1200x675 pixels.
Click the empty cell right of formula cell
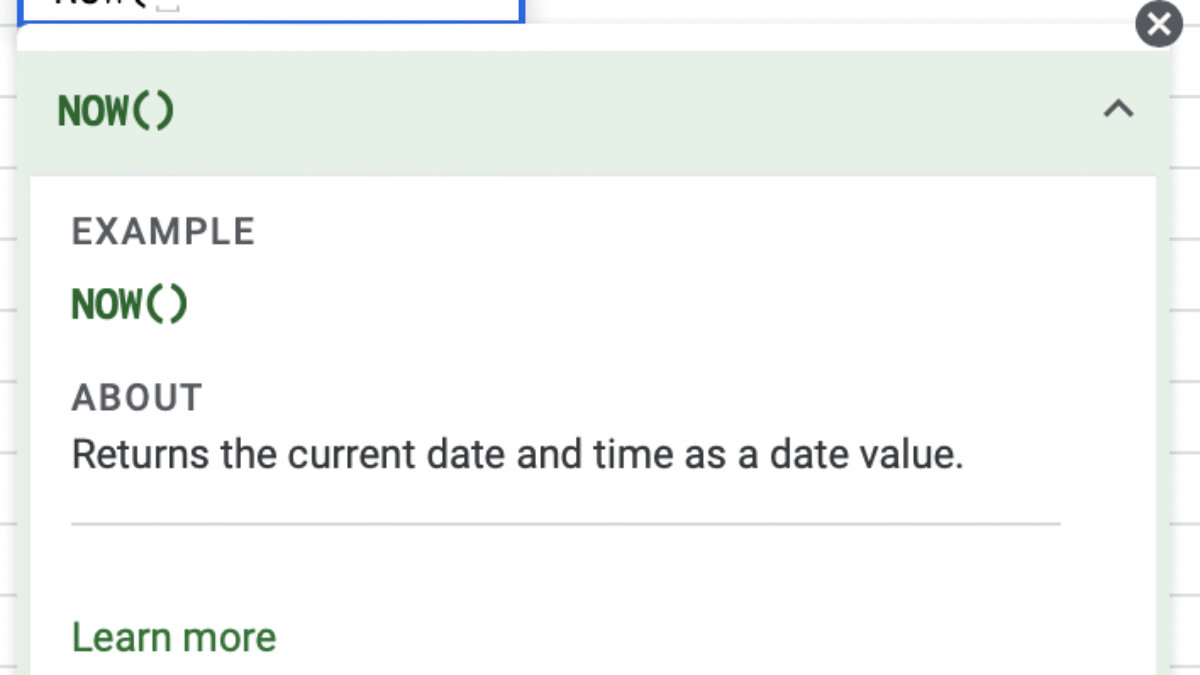tap(800, 8)
